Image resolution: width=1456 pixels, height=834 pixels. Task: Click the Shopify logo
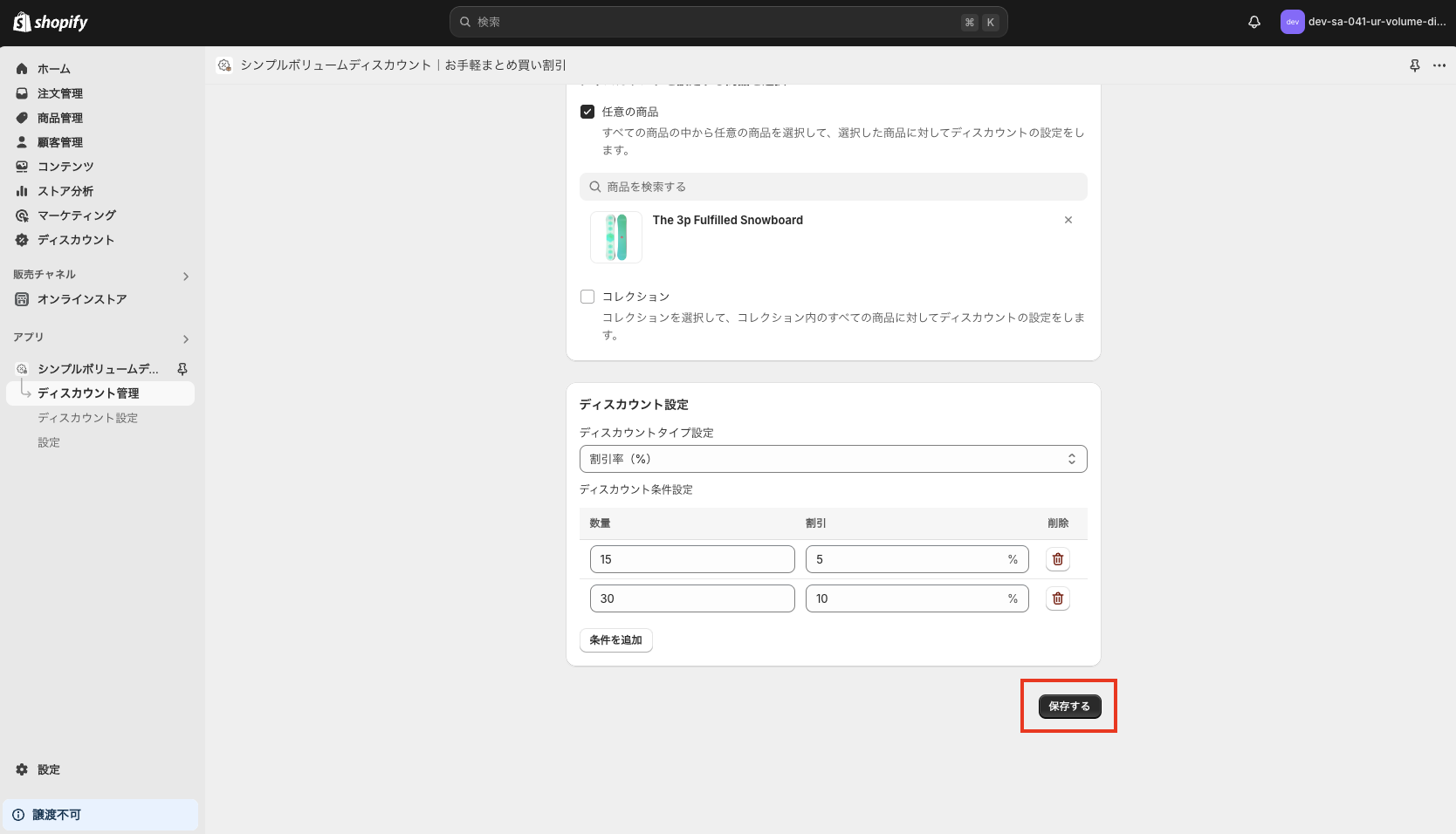pyautogui.click(x=51, y=22)
